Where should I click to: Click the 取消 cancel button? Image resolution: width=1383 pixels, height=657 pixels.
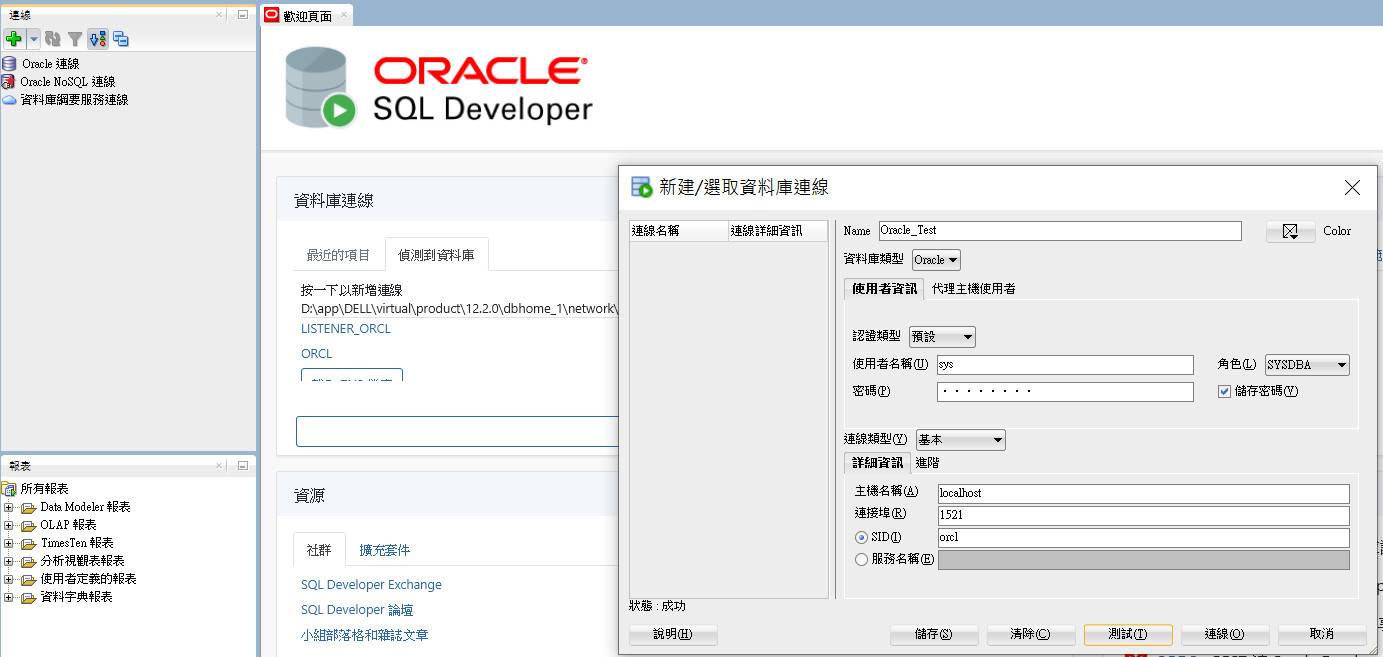[x=1322, y=635]
